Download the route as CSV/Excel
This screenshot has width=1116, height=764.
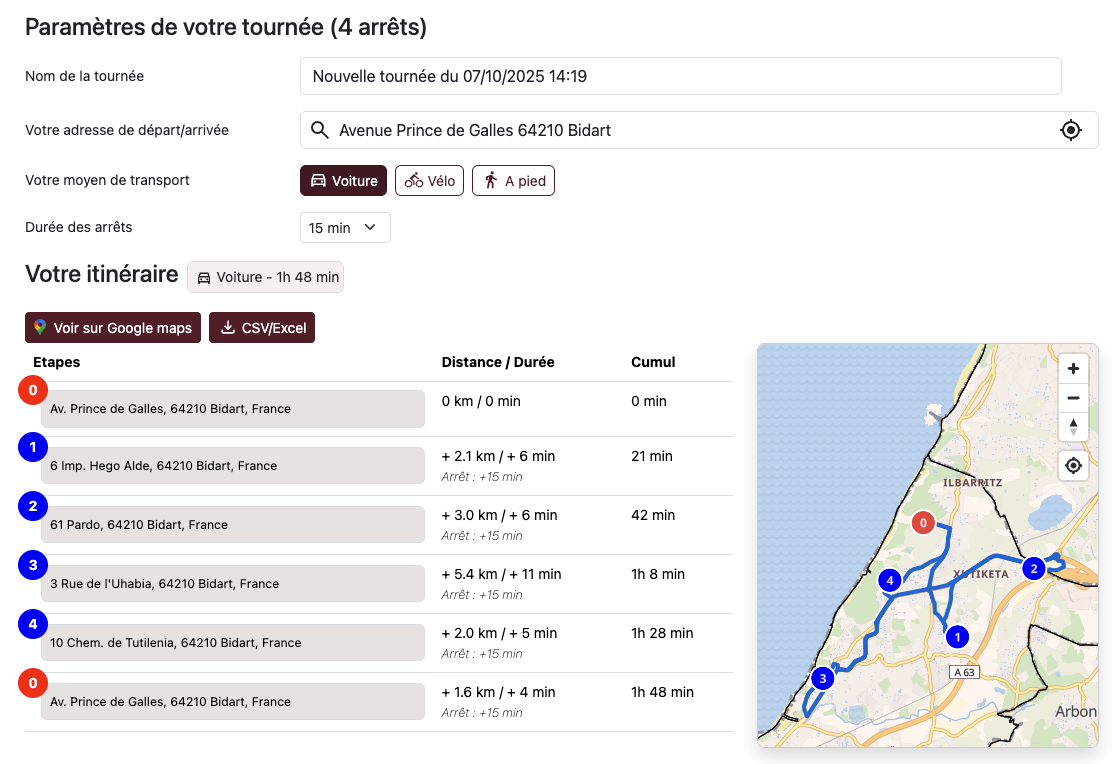point(262,328)
